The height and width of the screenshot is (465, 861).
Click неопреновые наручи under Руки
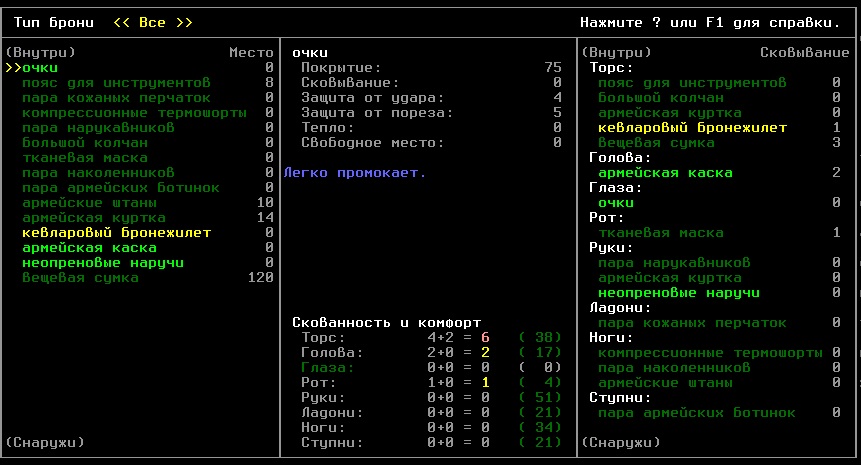click(x=679, y=293)
